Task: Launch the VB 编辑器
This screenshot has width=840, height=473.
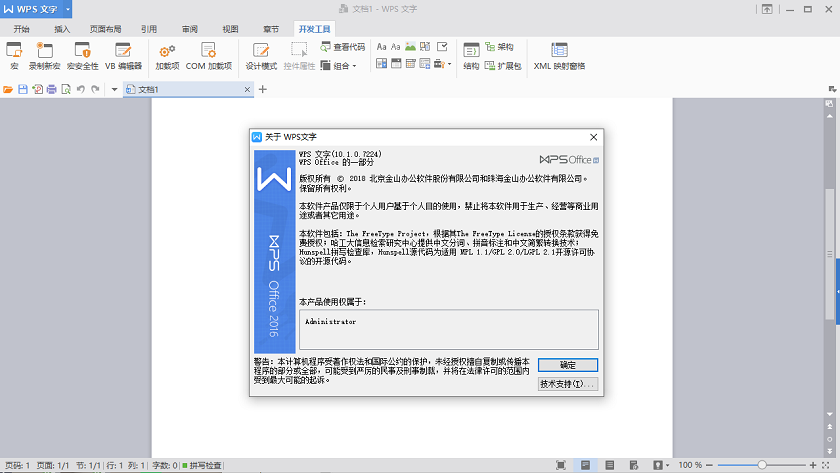Action: coord(123,56)
